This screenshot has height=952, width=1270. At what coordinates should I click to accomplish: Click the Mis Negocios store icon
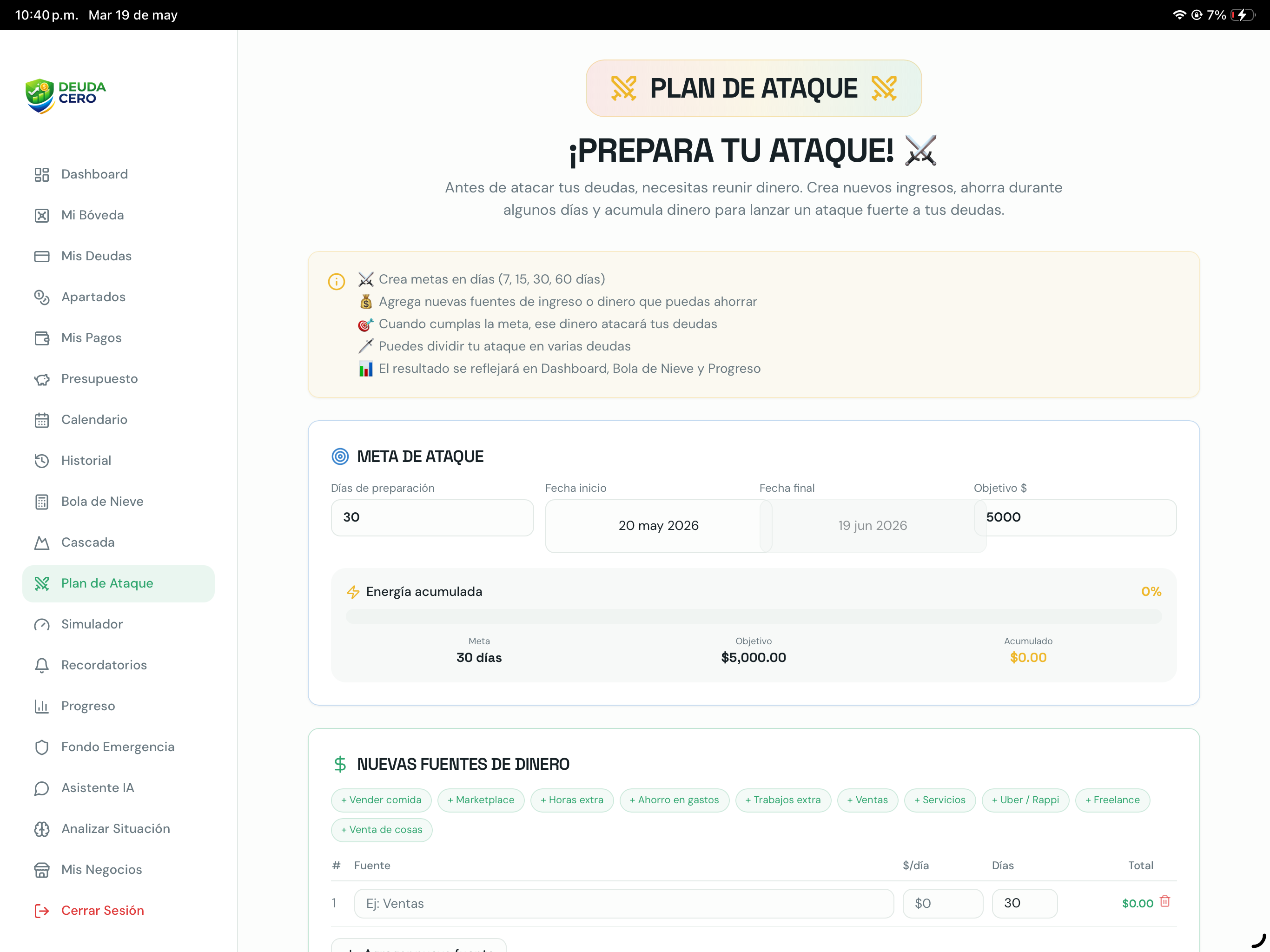pos(41,870)
